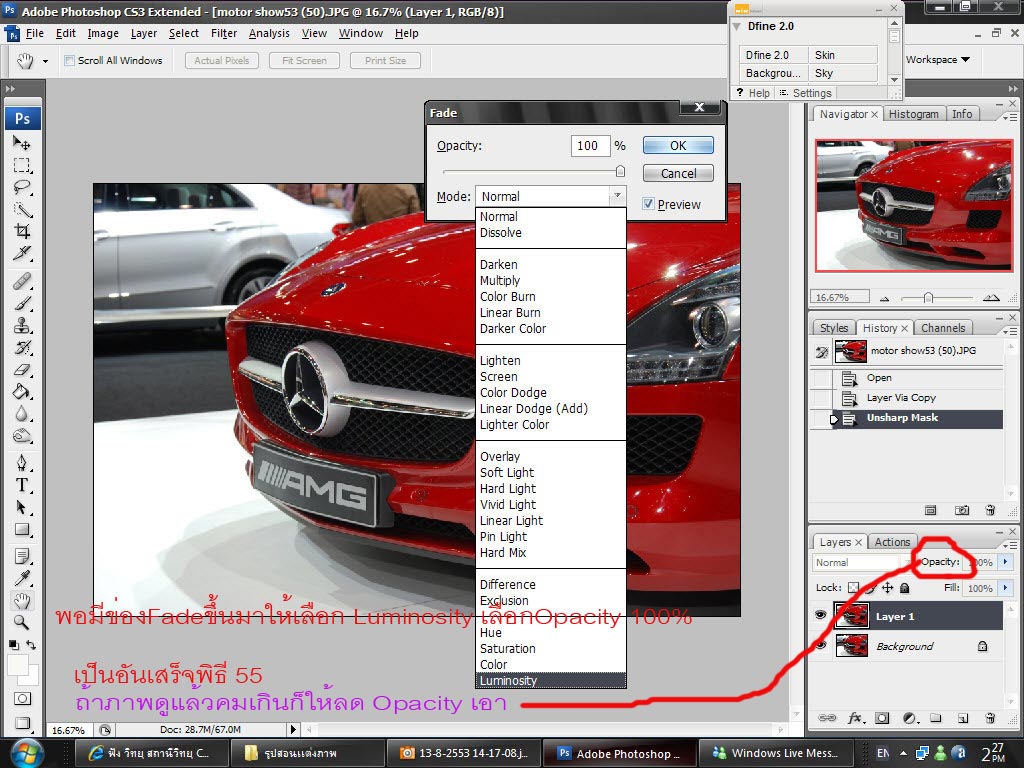The image size is (1024, 768).
Task: Select the Quick Selection wand tool
Action: click(22, 209)
